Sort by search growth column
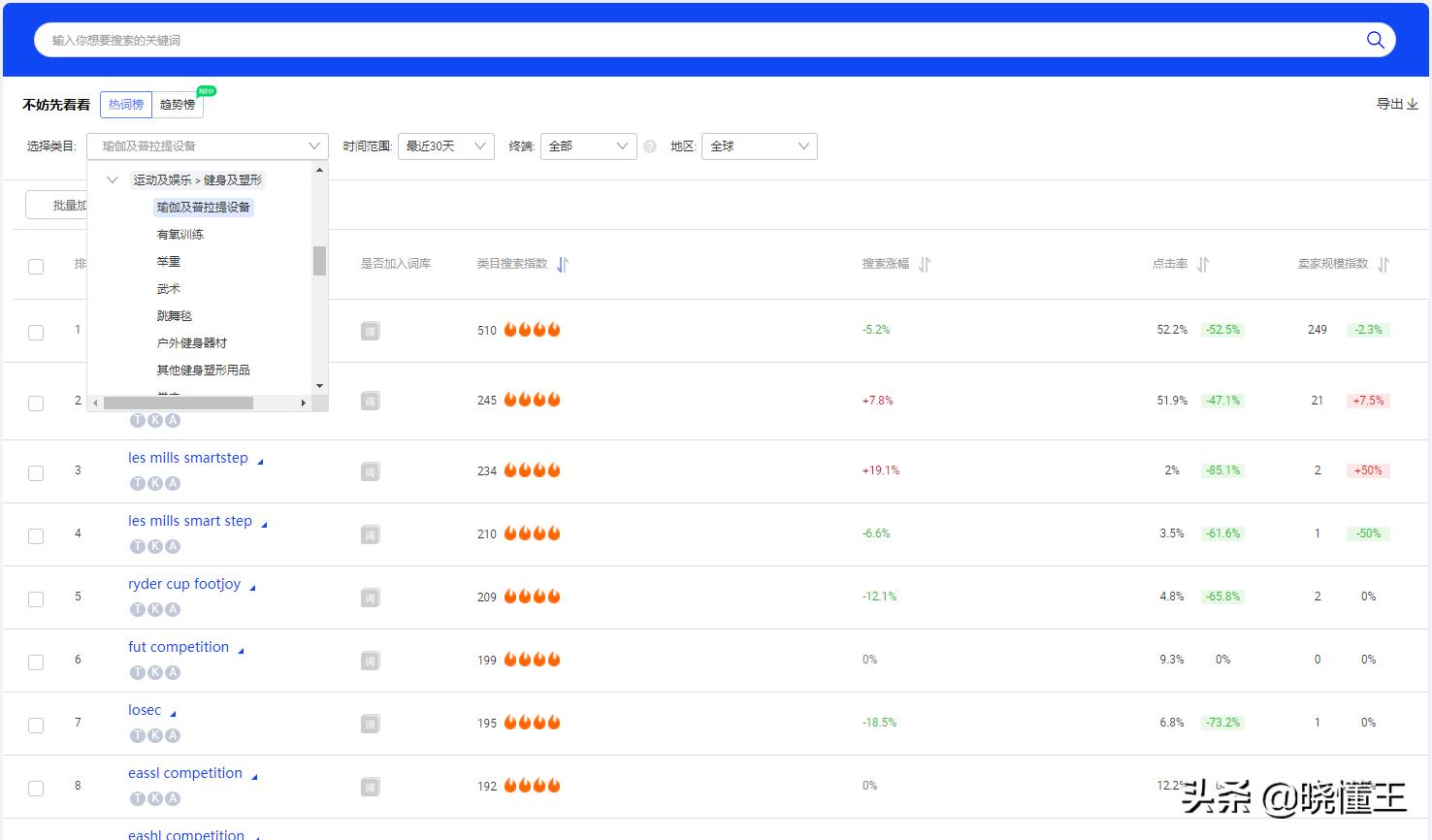 tap(925, 265)
